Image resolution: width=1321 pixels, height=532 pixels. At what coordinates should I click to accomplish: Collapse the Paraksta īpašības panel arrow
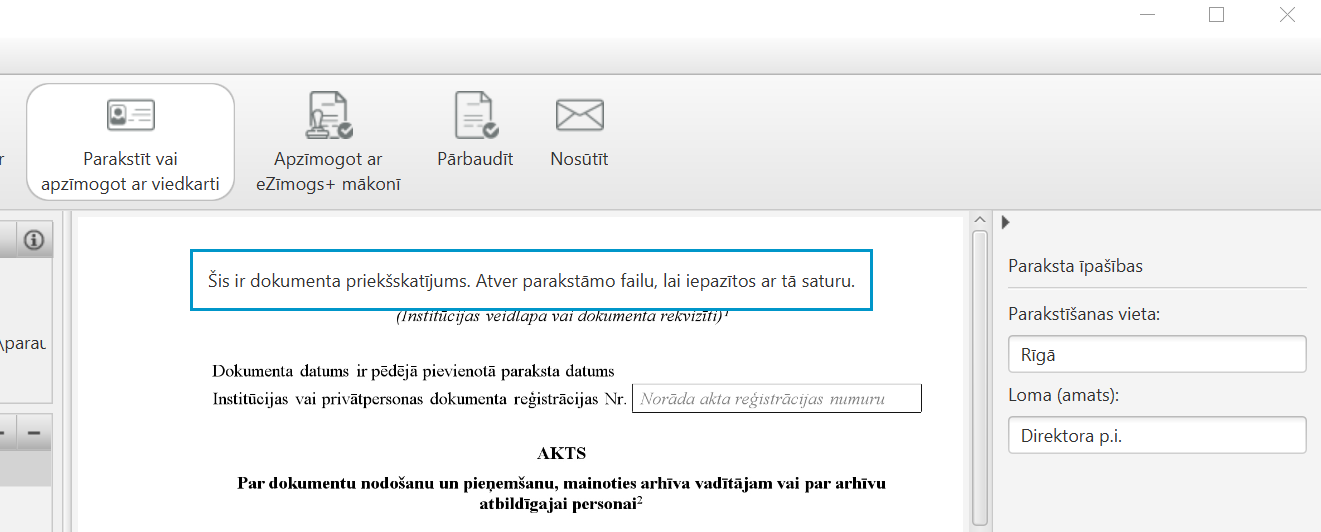point(1006,222)
